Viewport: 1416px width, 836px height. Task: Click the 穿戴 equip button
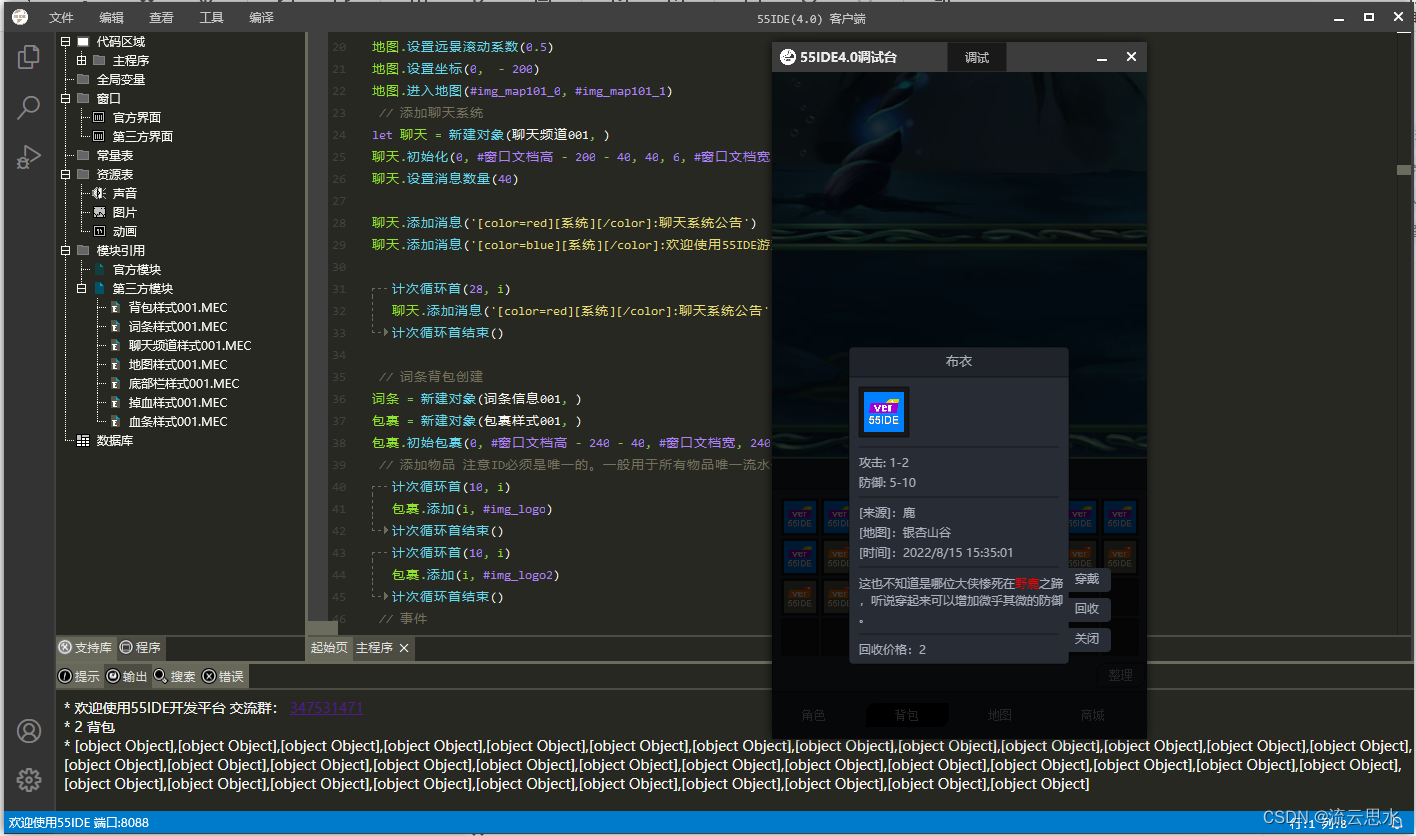[x=1087, y=579]
